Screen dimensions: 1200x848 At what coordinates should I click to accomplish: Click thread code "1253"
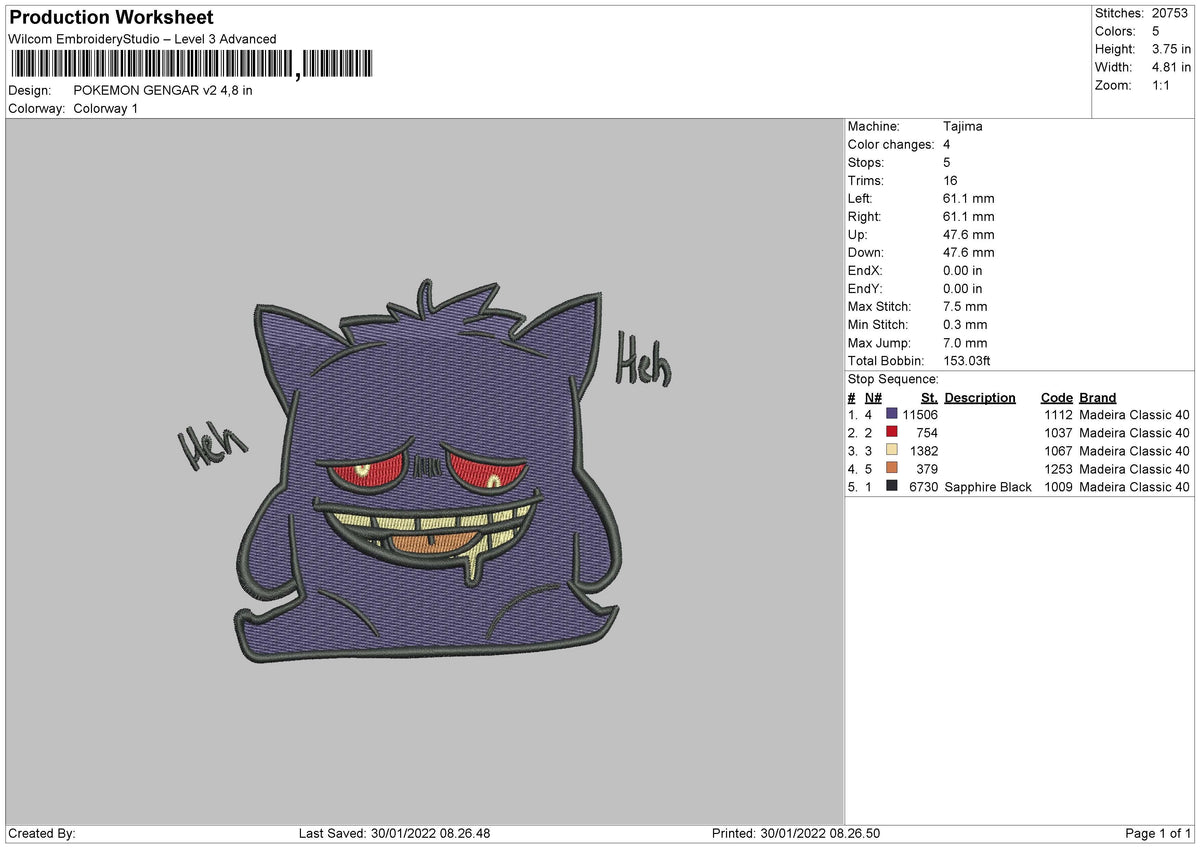point(1059,469)
